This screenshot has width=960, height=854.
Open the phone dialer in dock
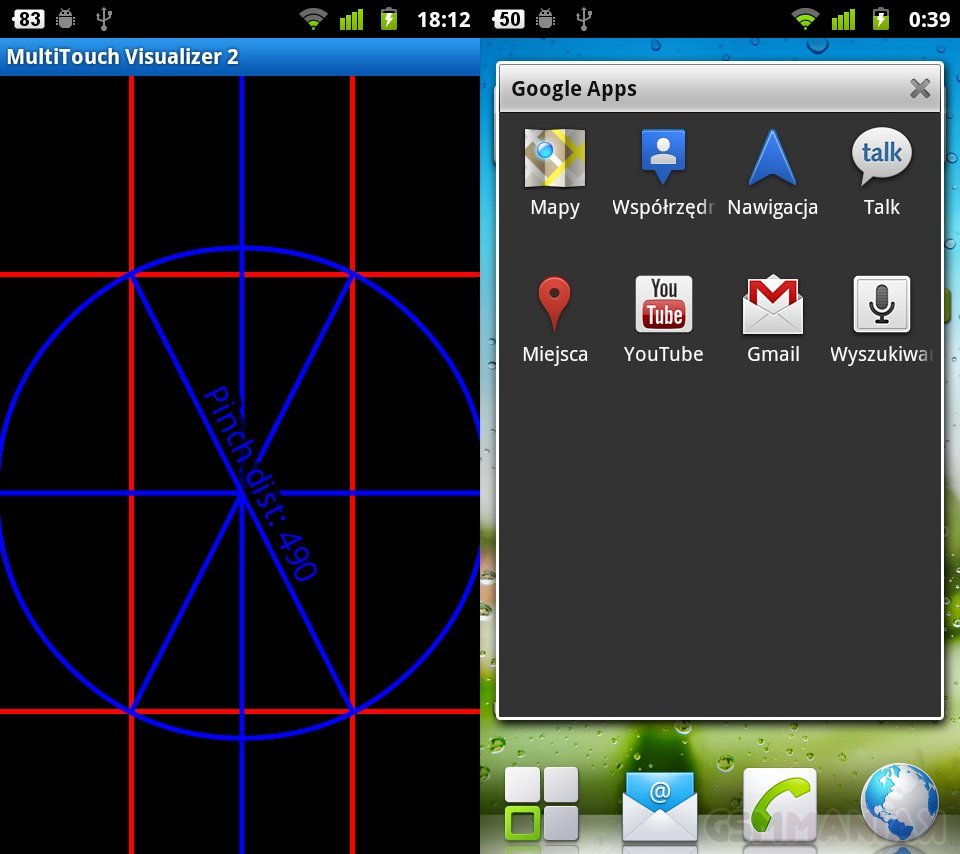pos(780,804)
